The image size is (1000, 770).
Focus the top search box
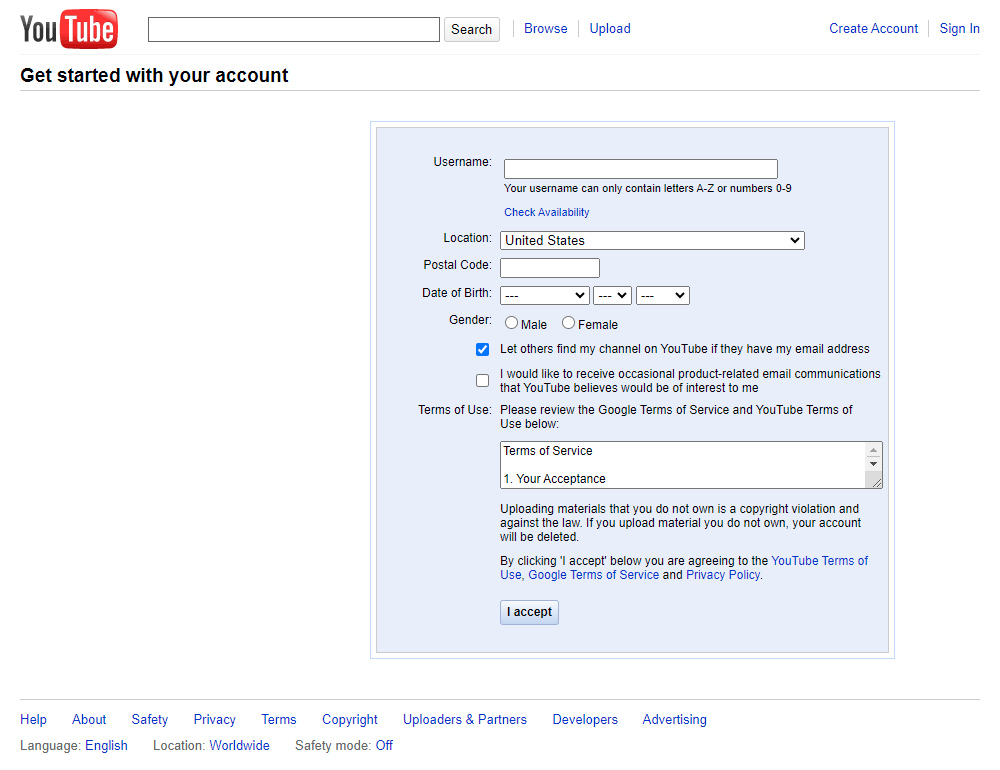pyautogui.click(x=293, y=29)
